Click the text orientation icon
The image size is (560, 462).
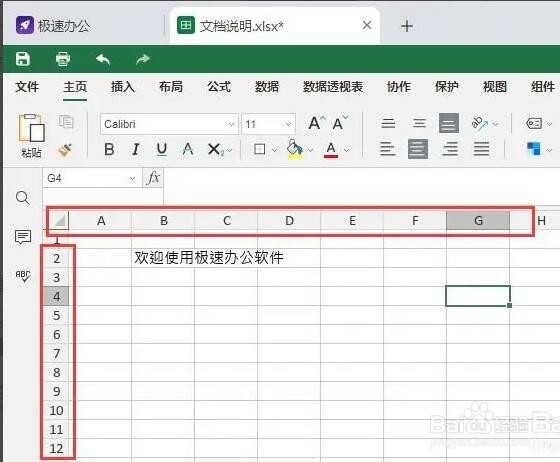coord(480,124)
